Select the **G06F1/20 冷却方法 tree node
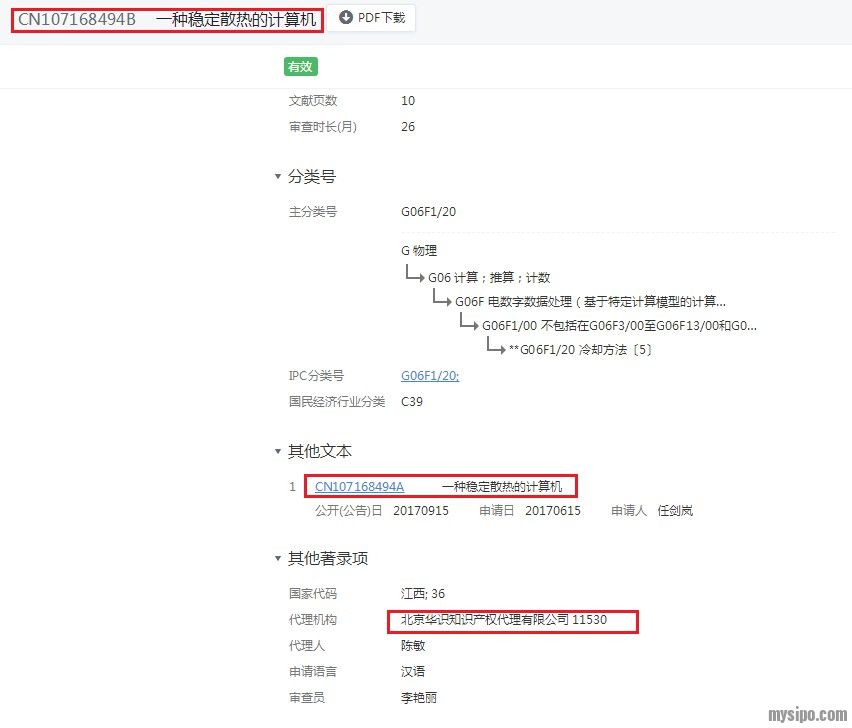The image size is (852, 728). point(580,350)
